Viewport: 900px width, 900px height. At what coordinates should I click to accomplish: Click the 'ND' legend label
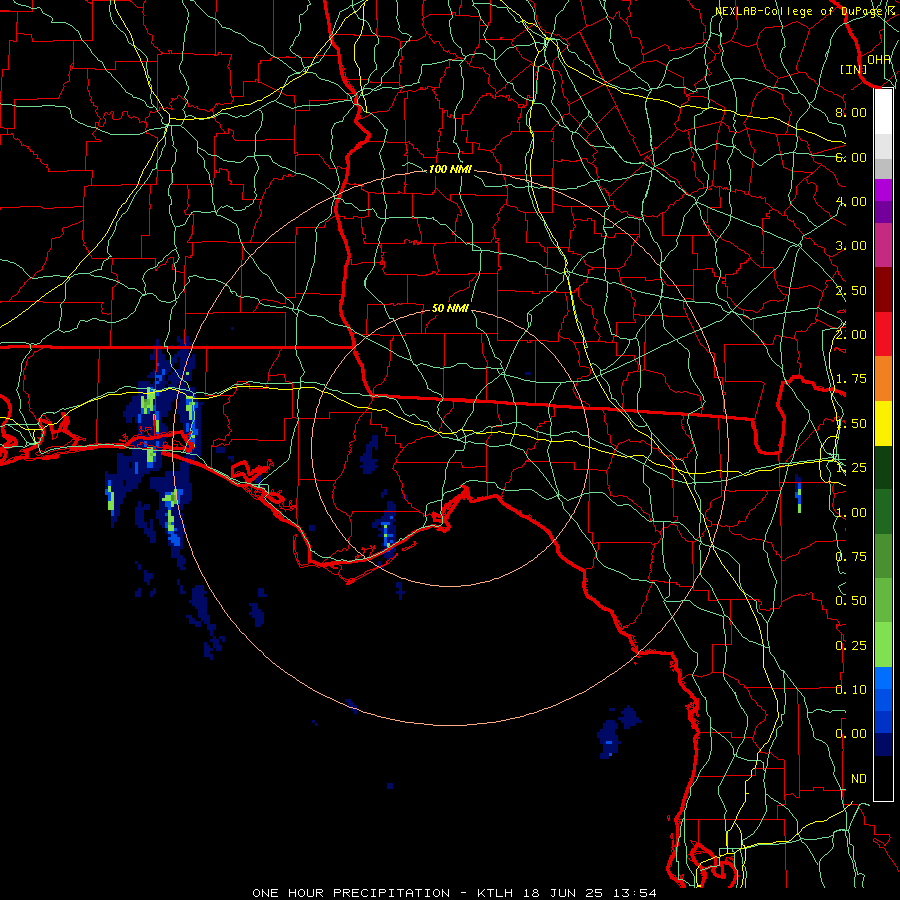pyautogui.click(x=859, y=779)
